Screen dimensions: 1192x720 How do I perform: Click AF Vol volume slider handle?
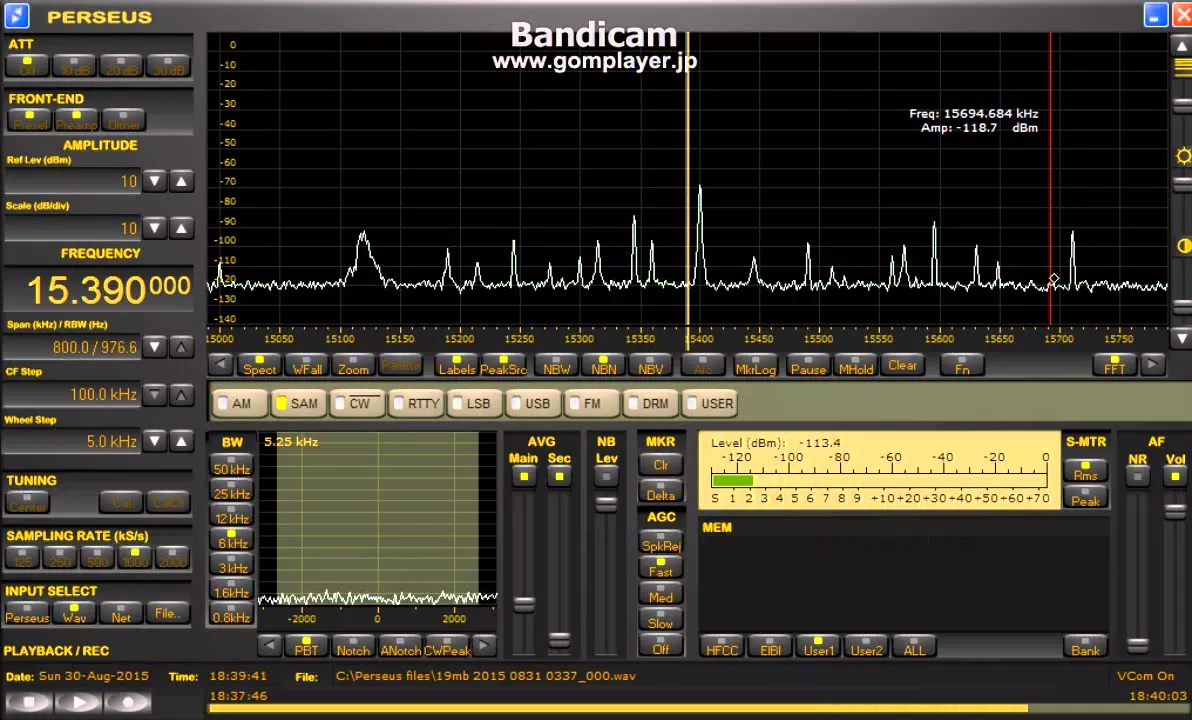click(x=1175, y=512)
